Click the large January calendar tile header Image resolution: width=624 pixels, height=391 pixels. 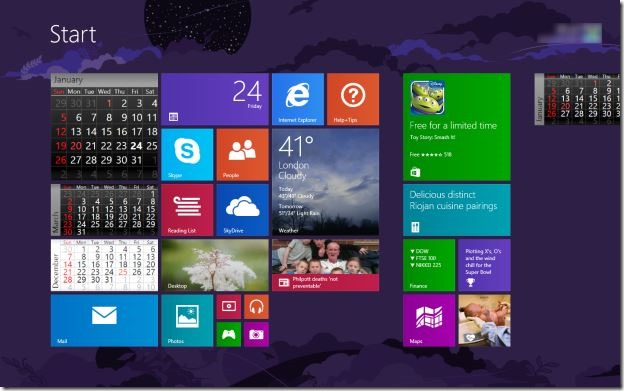click(104, 80)
